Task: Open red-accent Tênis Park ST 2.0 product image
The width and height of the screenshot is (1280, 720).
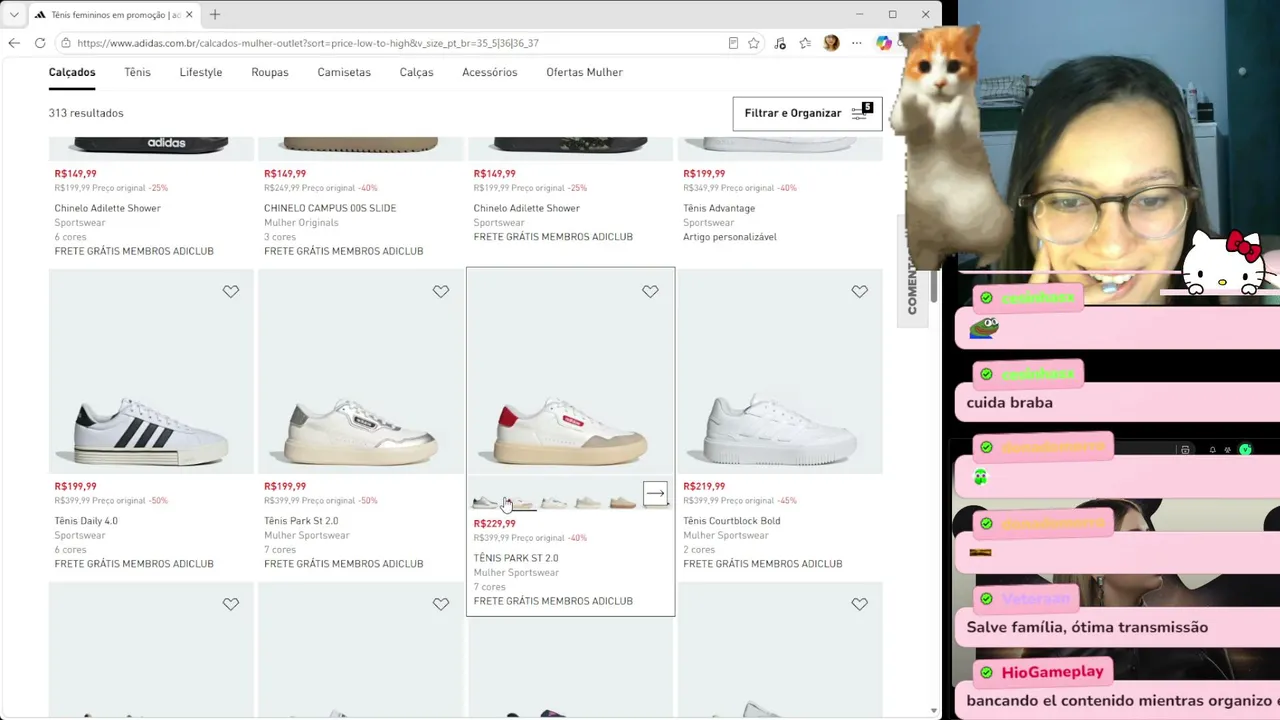Action: [x=570, y=372]
